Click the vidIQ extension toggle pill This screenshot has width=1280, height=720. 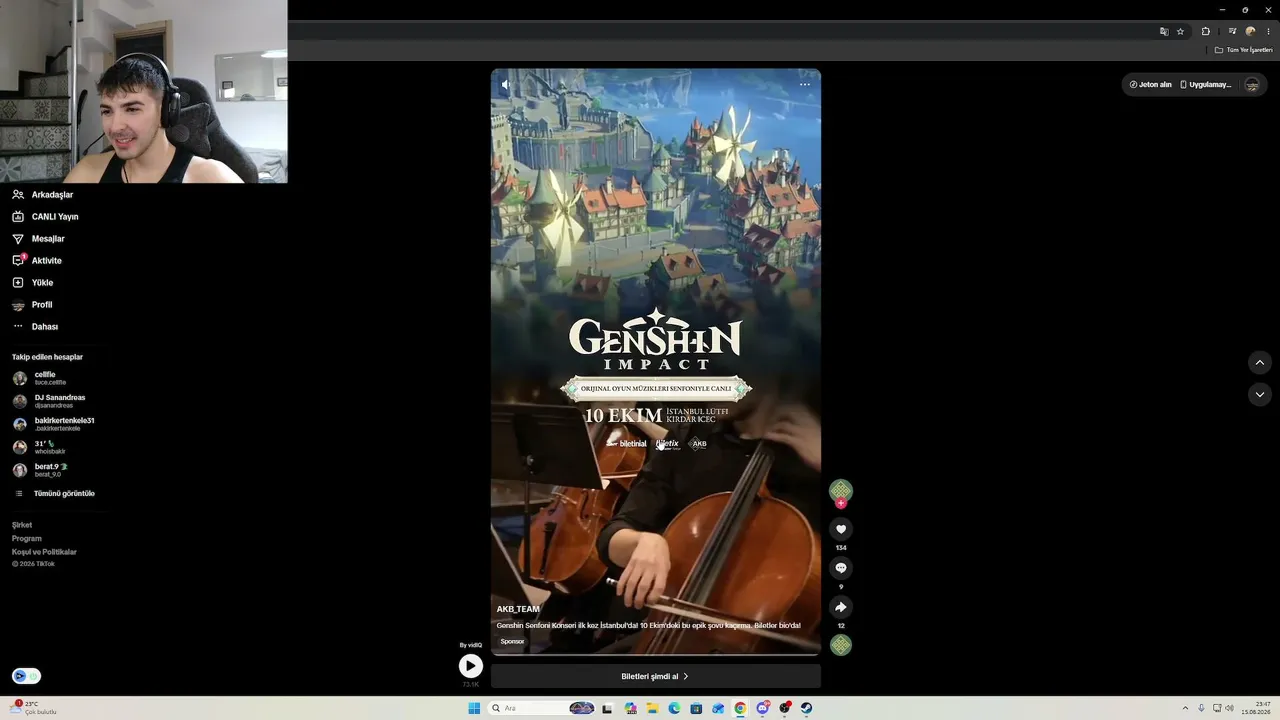(x=26, y=676)
